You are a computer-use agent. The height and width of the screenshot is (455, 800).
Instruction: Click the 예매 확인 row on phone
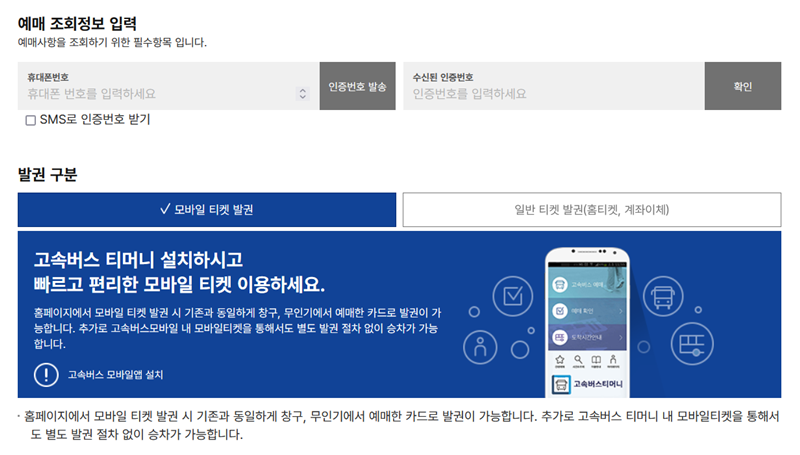point(587,311)
